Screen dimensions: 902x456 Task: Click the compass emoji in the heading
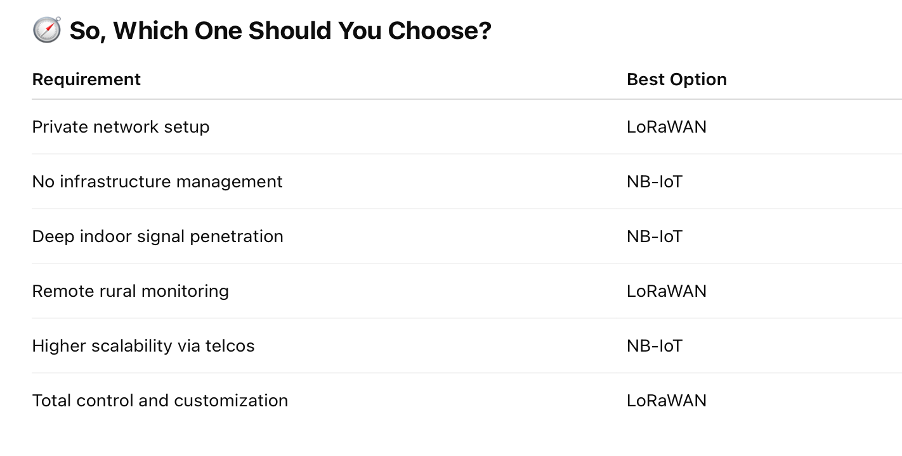click(46, 31)
